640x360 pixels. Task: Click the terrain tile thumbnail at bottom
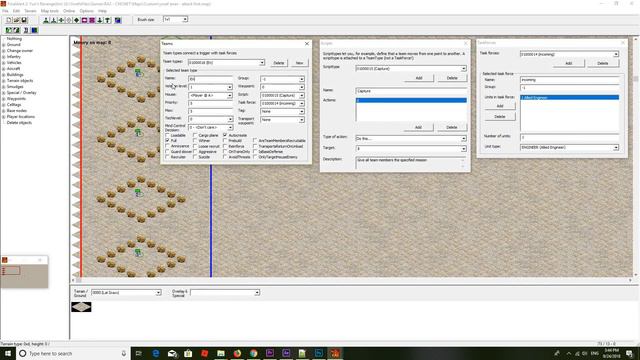81,307
